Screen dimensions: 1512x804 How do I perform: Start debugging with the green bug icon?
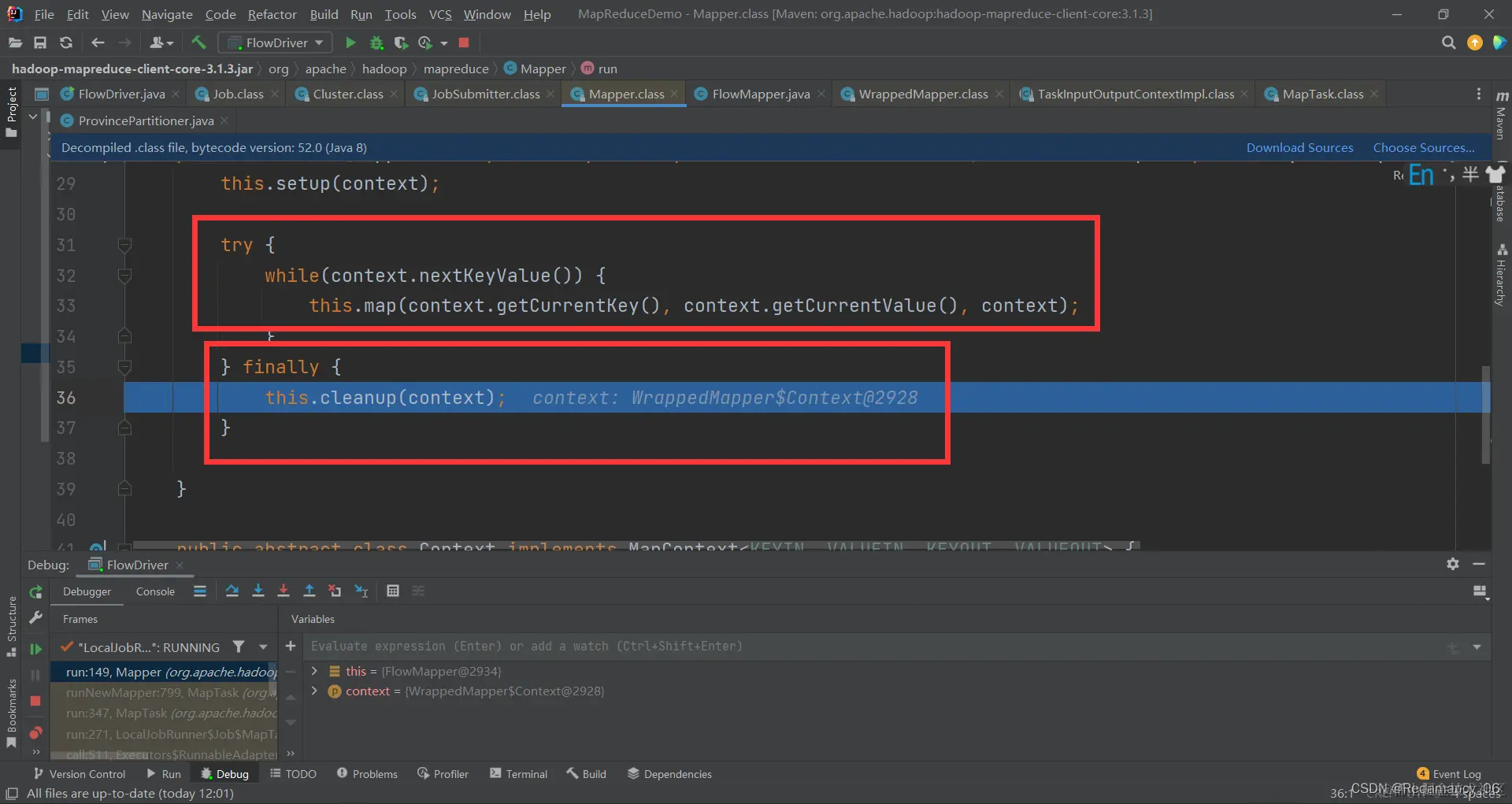pos(376,43)
